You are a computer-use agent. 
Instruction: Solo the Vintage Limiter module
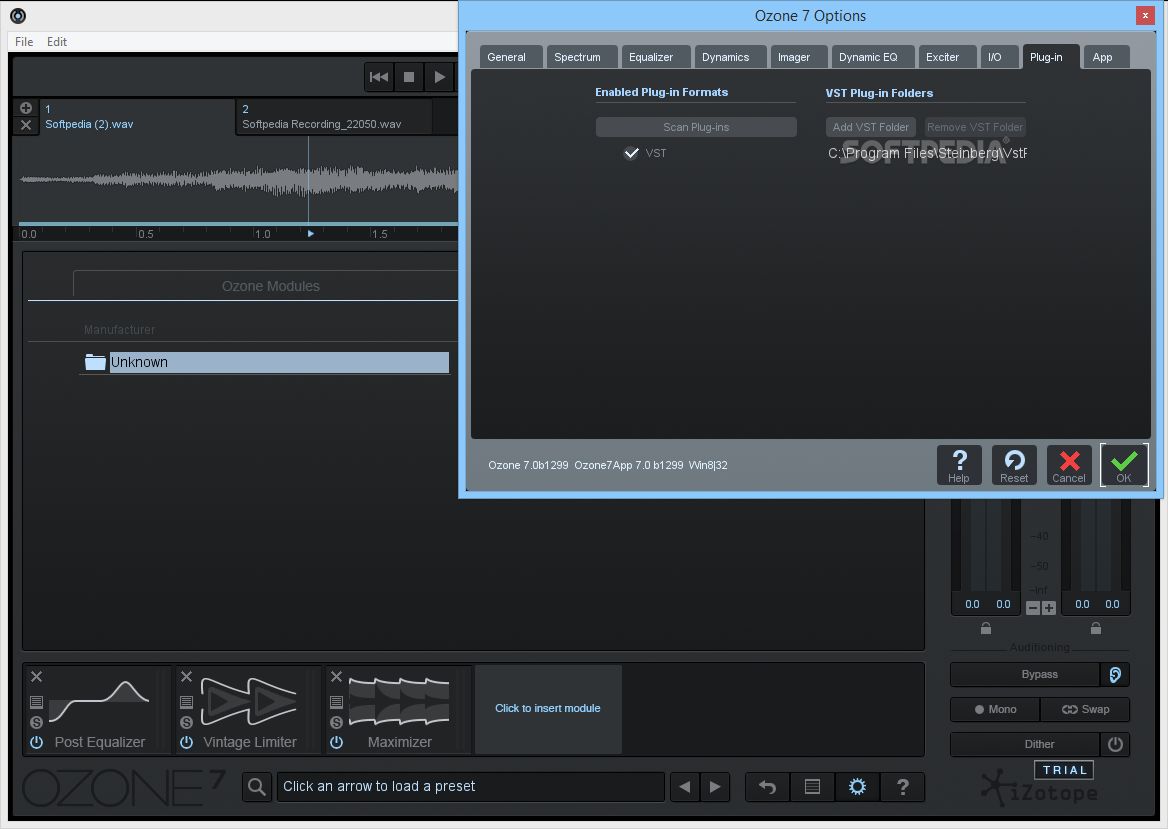point(186,722)
